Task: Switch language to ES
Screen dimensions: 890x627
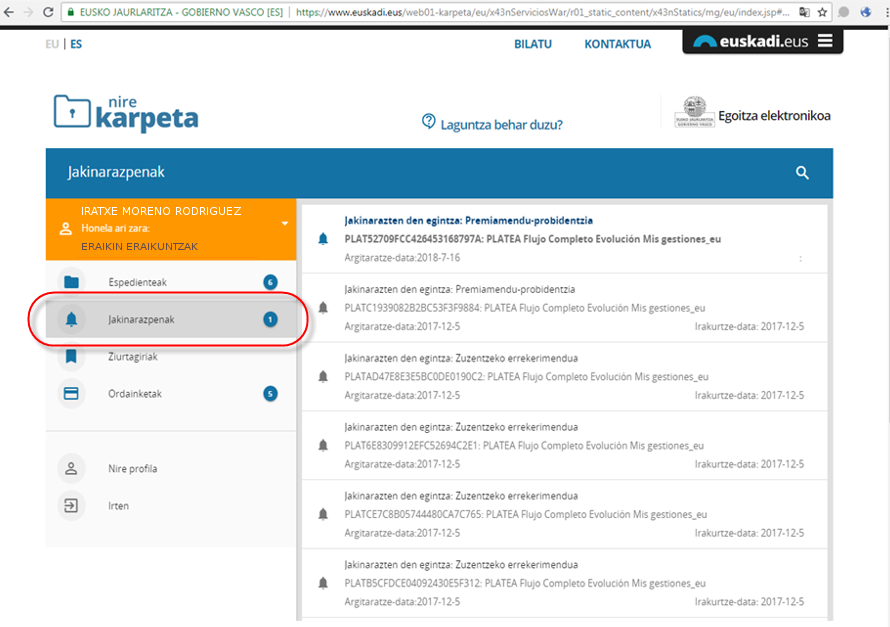Action: pyautogui.click(x=76, y=44)
